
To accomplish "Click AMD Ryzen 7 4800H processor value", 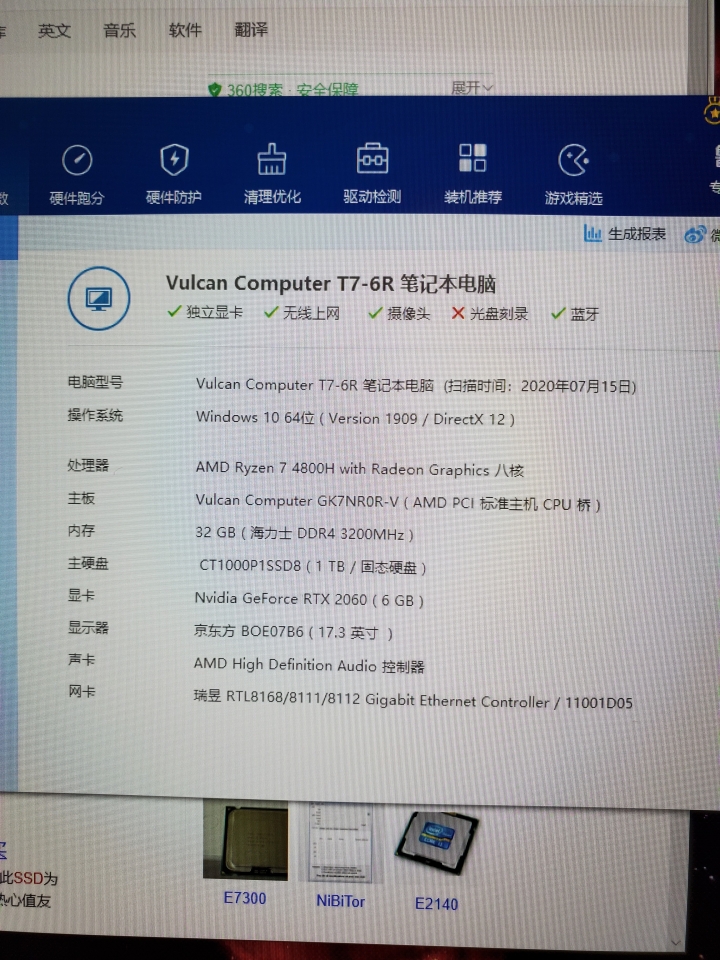I will point(360,470).
